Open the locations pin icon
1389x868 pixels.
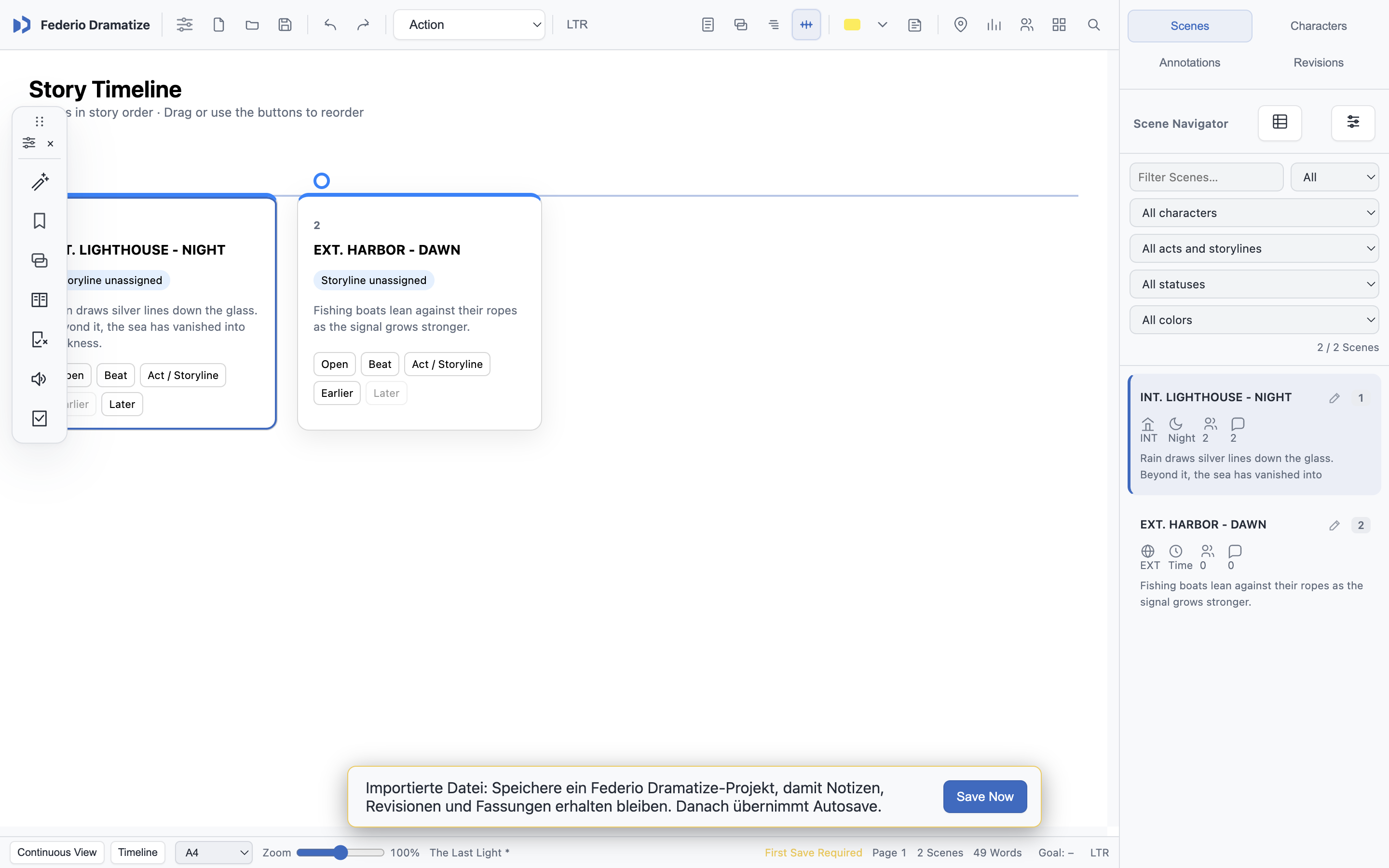[x=960, y=25]
